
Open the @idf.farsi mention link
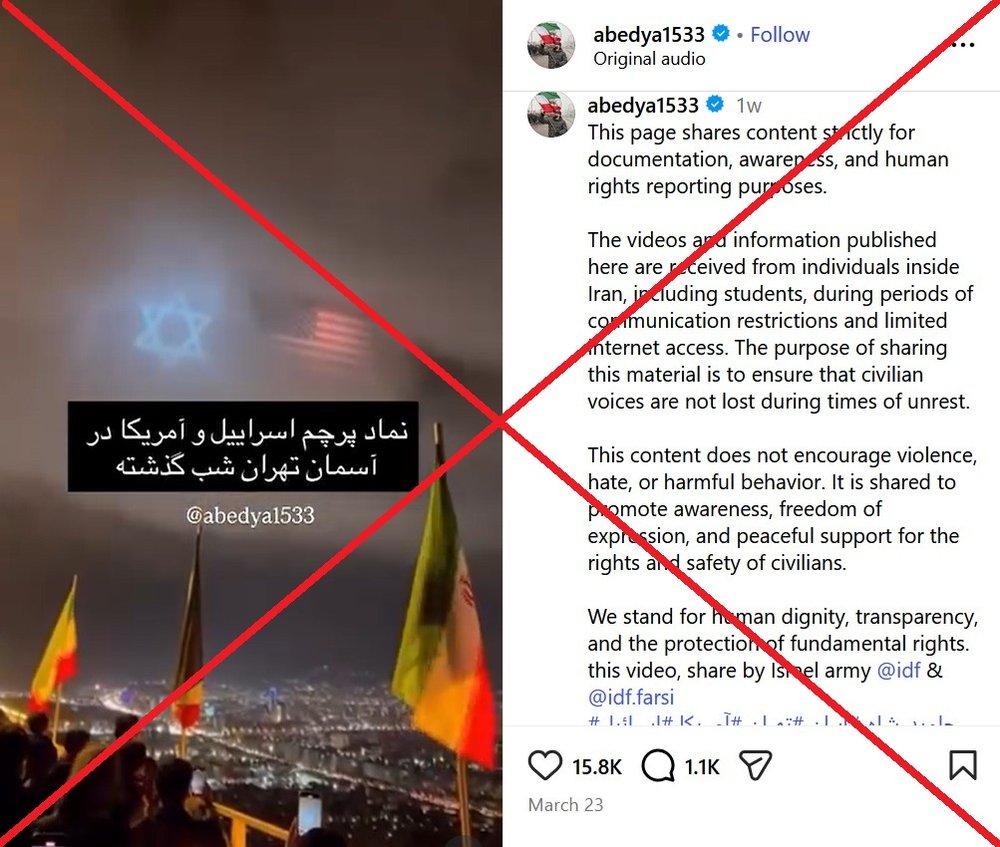[631, 697]
